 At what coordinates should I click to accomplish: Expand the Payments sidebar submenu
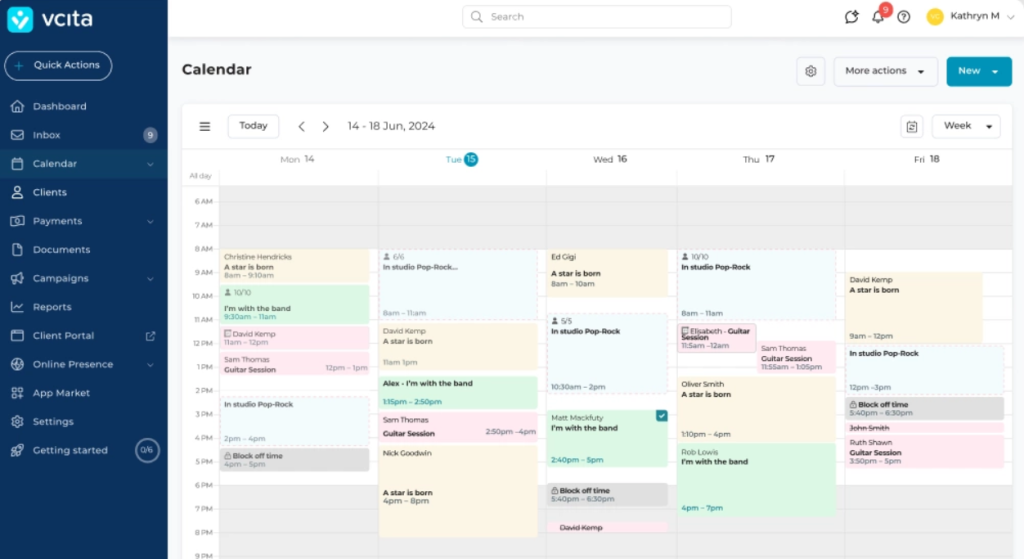150,221
